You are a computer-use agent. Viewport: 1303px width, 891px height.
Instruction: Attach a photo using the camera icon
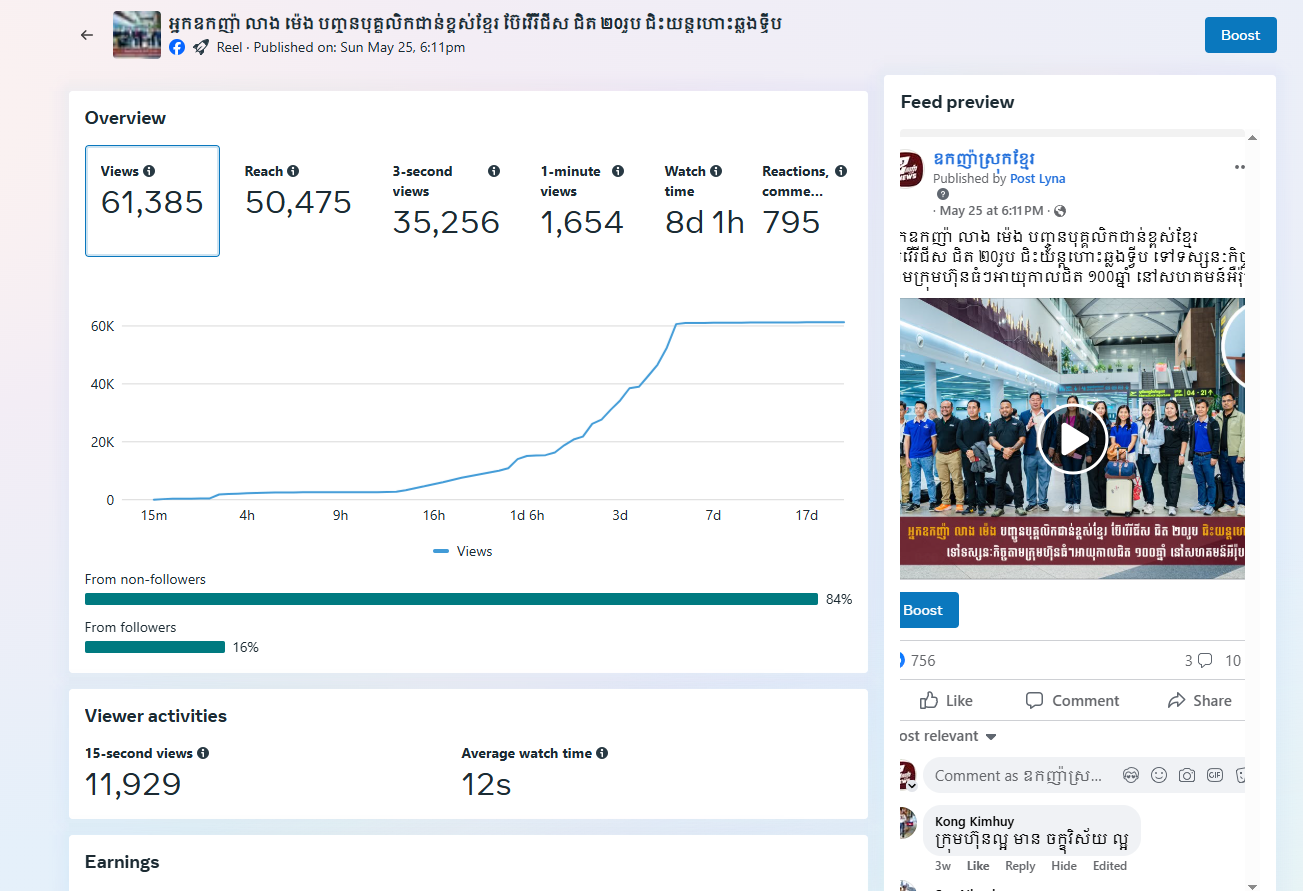click(1187, 775)
